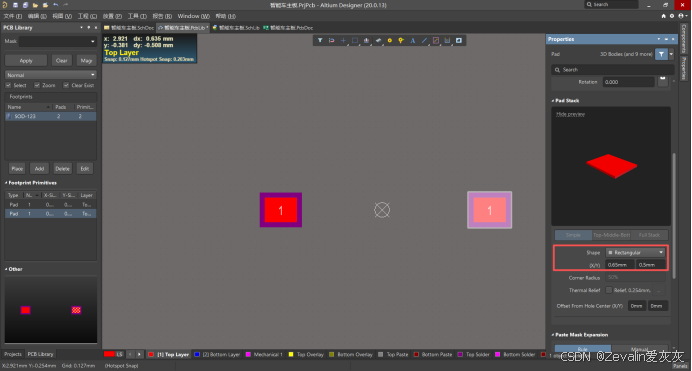Click the select rectangle tool icon
The image size is (692, 371).
[355, 40]
